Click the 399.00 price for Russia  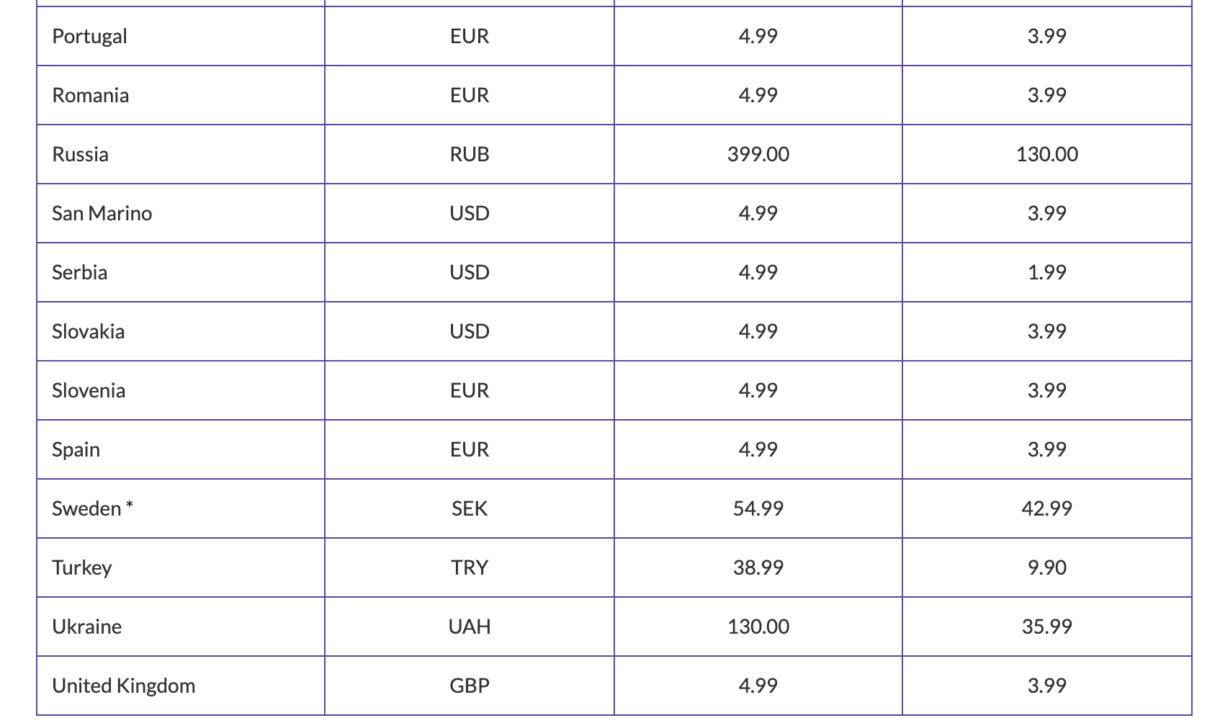[x=758, y=154]
